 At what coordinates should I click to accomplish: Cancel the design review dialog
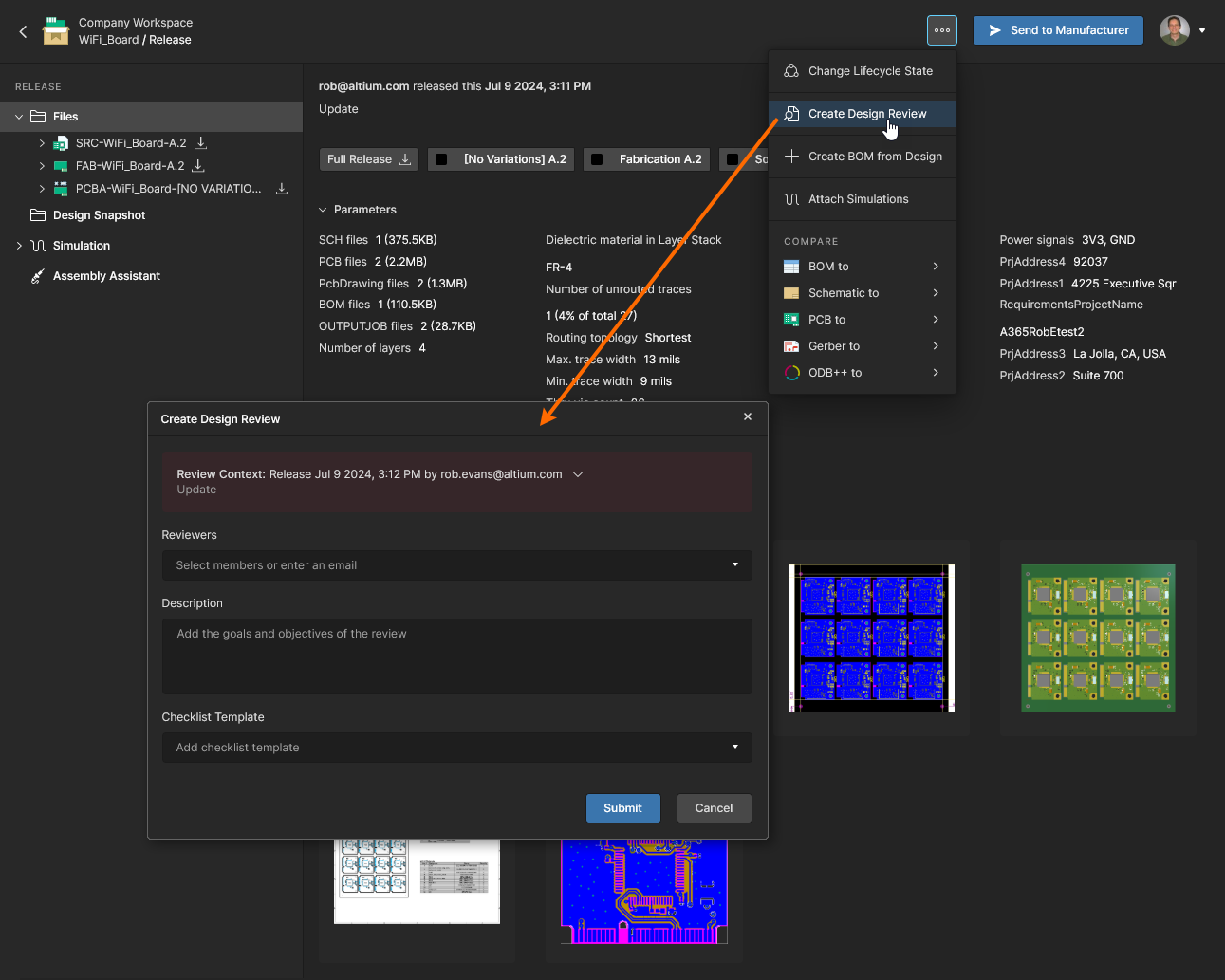[x=714, y=808]
